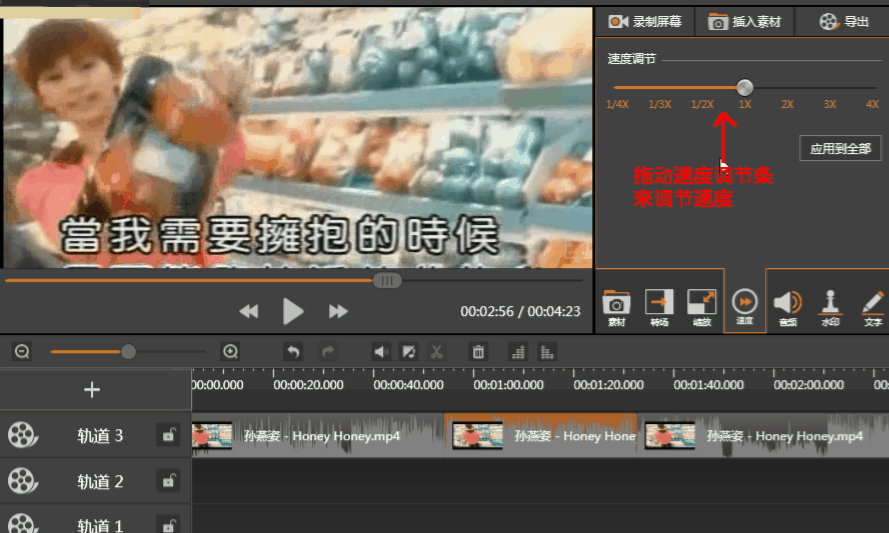Zoom in the timeline with the plus magnifier
This screenshot has width=889, height=533.
coord(230,352)
